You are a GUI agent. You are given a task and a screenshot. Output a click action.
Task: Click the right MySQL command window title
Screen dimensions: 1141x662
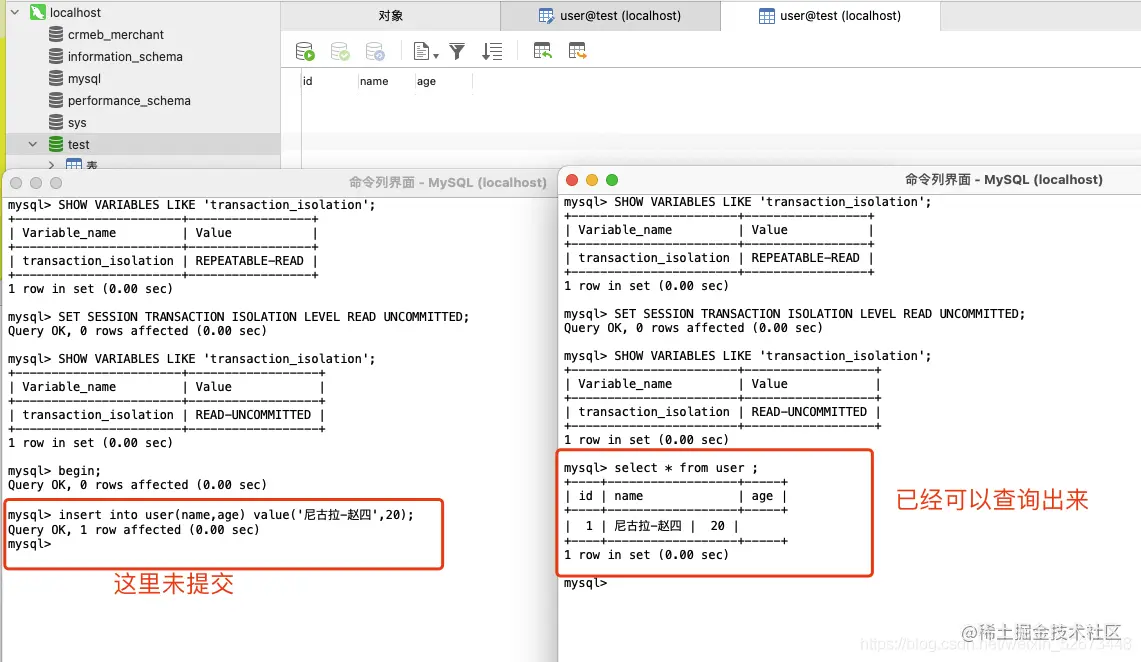[x=1003, y=179]
